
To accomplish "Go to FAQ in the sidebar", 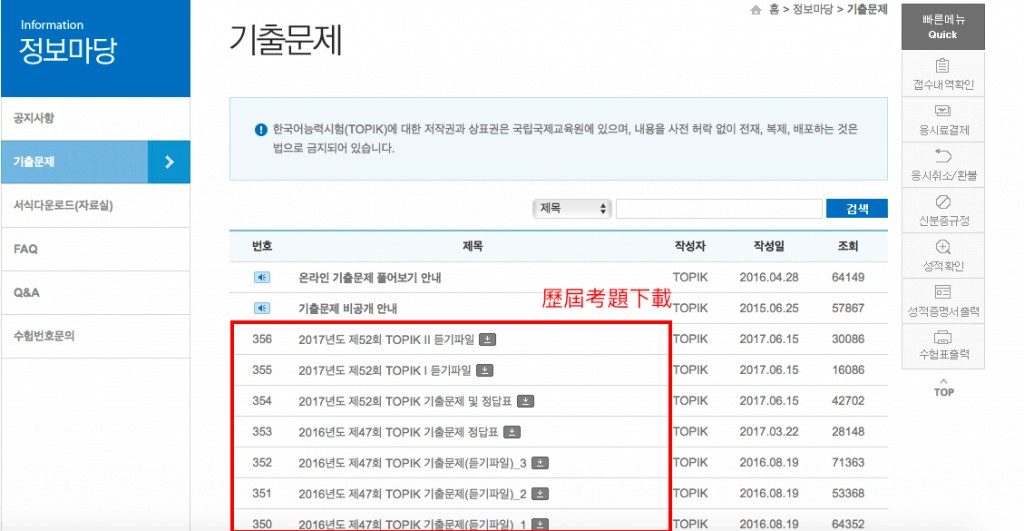I will click(26, 249).
